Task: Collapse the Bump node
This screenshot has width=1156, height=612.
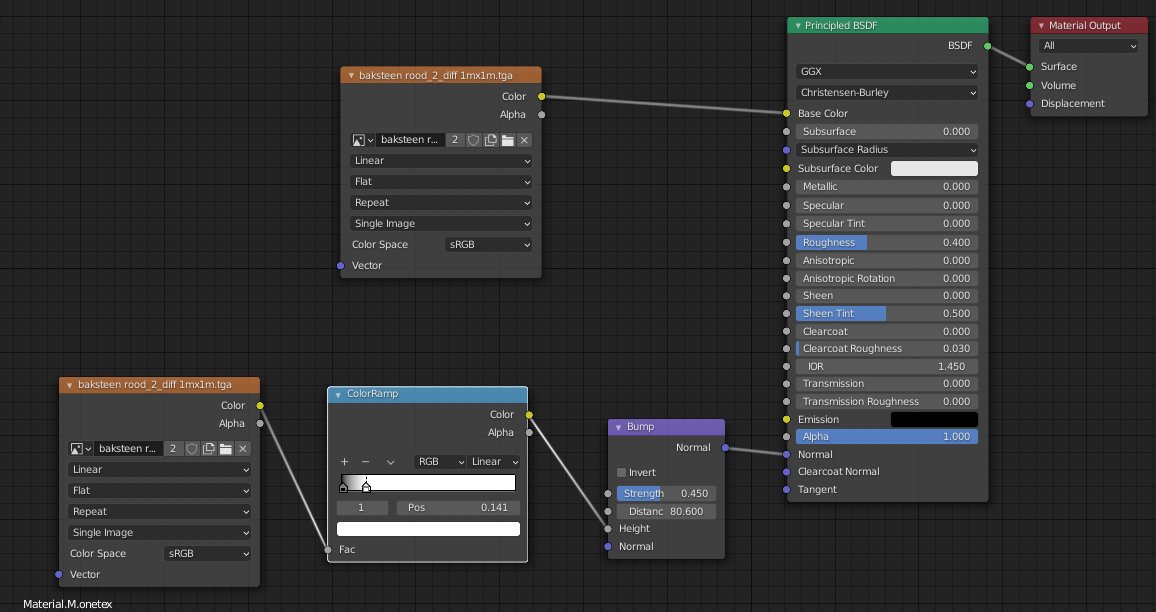Action: [x=618, y=427]
